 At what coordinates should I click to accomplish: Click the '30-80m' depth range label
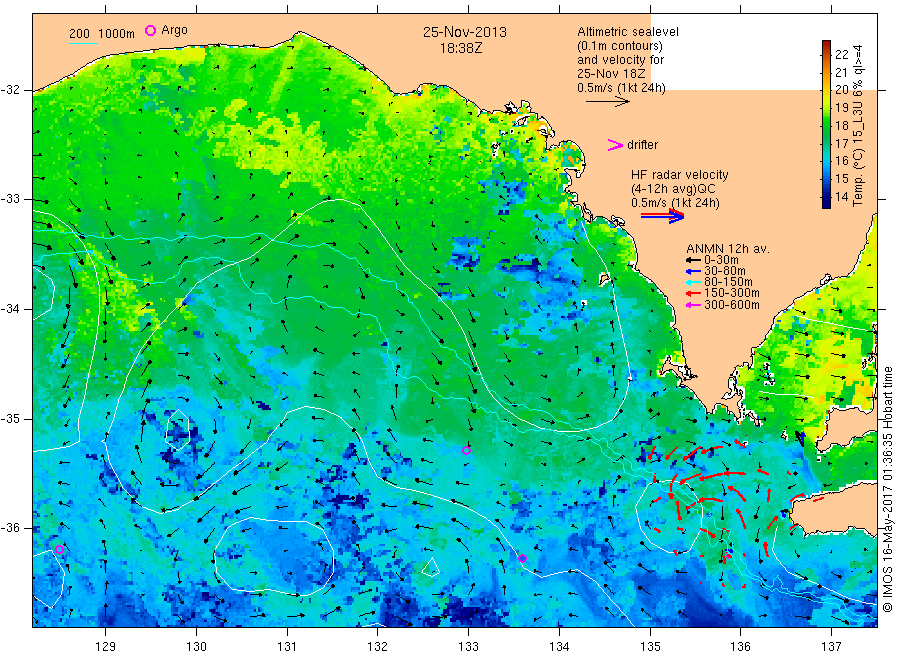tap(725, 271)
